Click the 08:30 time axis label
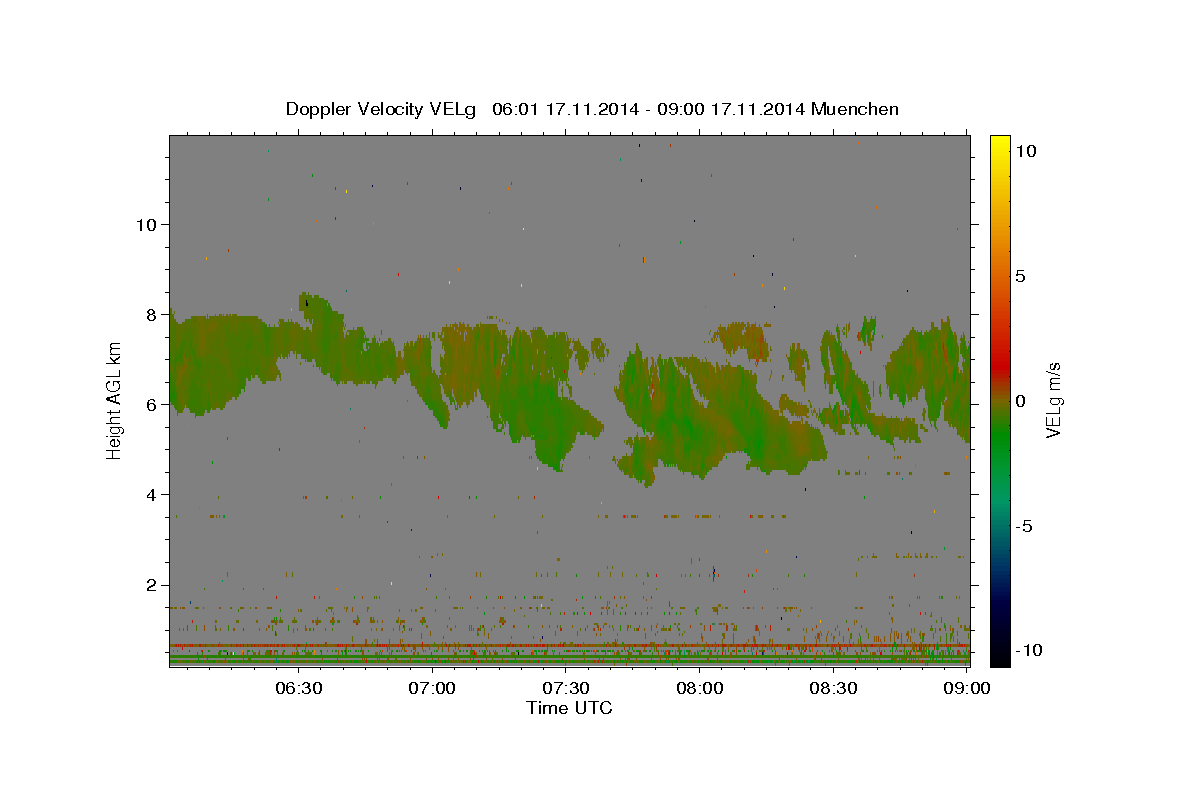 834,688
